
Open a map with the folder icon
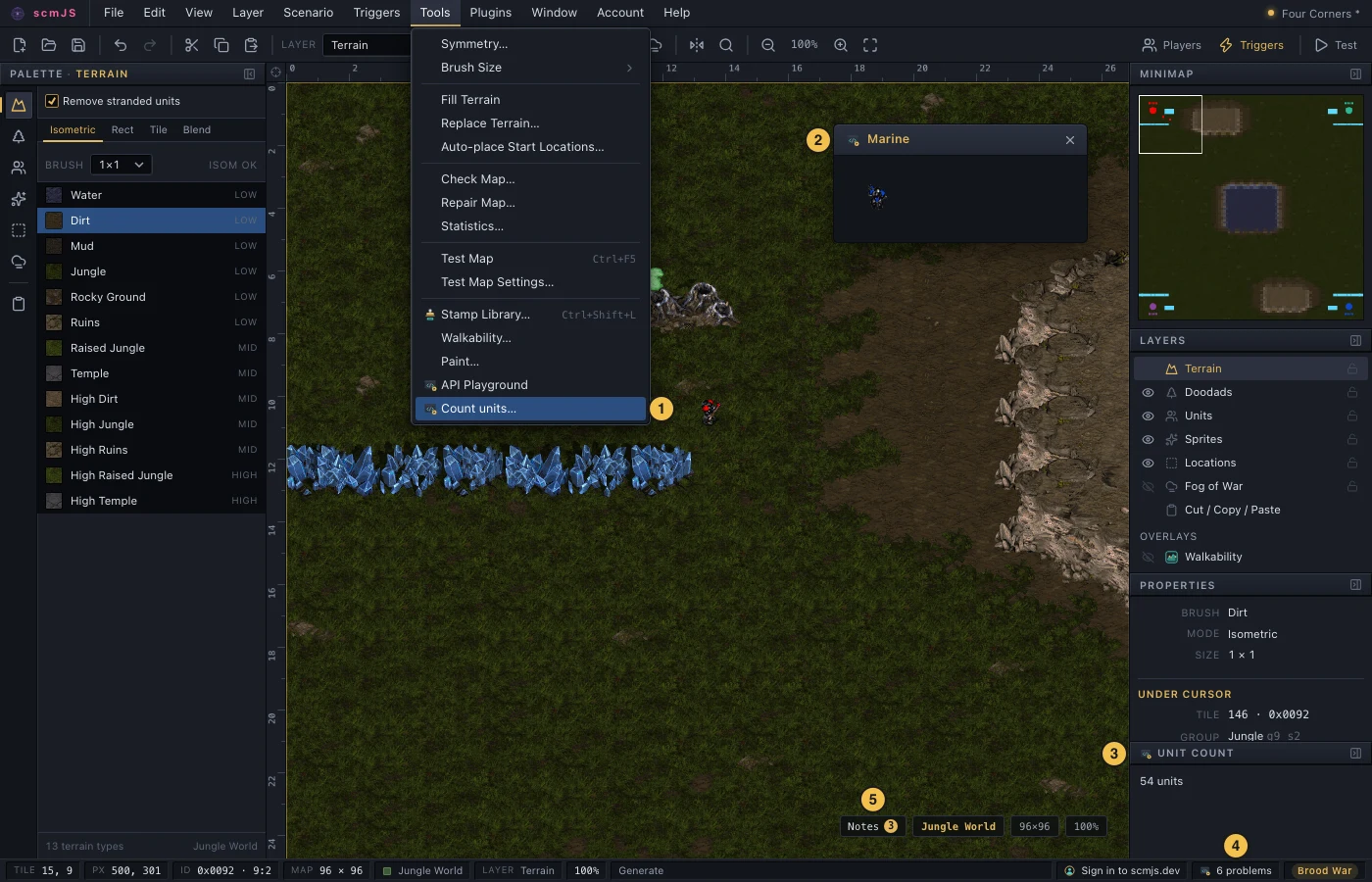click(48, 45)
